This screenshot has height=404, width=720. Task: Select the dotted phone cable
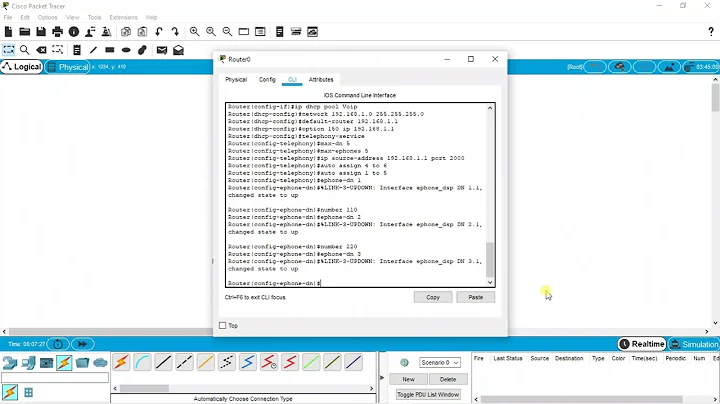pos(226,362)
